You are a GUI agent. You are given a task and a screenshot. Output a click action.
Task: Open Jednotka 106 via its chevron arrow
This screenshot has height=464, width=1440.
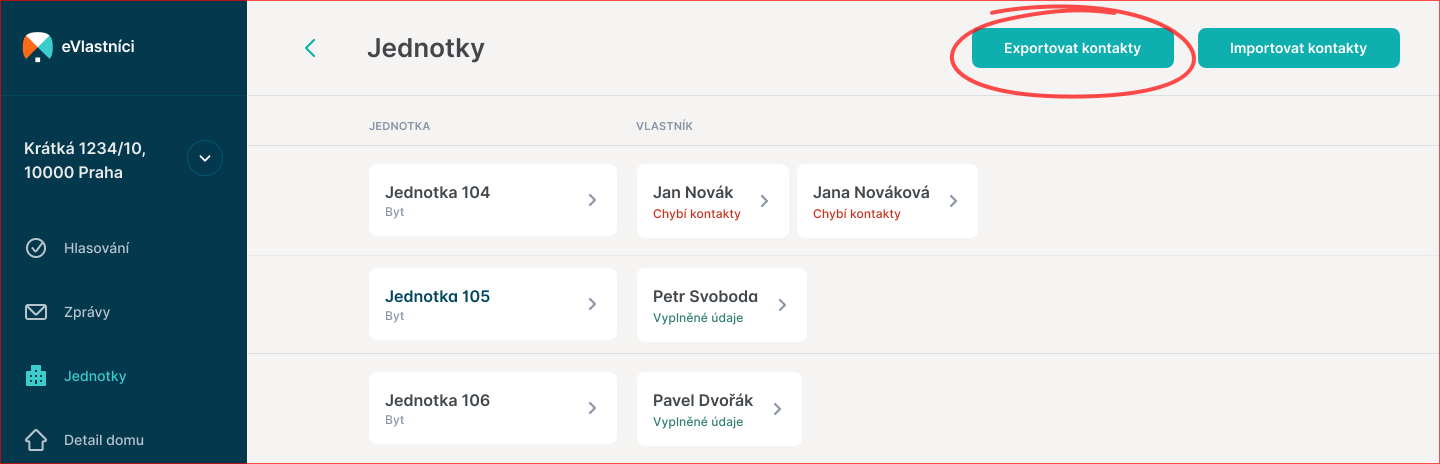592,408
